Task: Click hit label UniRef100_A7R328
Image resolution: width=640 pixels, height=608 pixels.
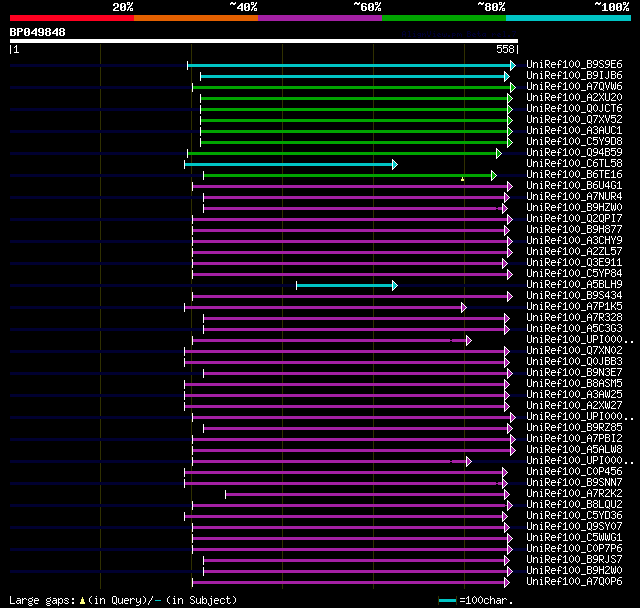Action: (574, 318)
